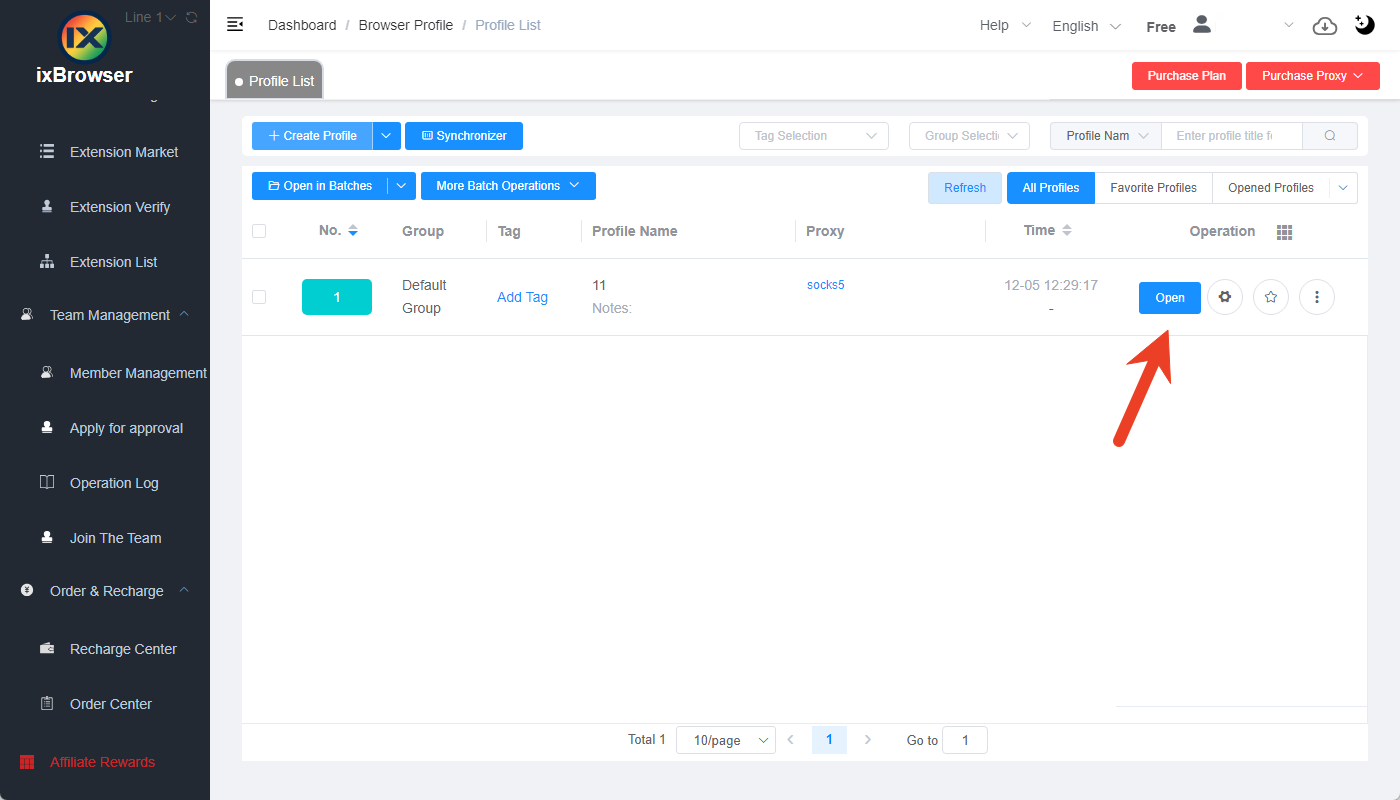Toggle dark mode moon icon
This screenshot has height=800, width=1400.
pyautogui.click(x=1365, y=25)
